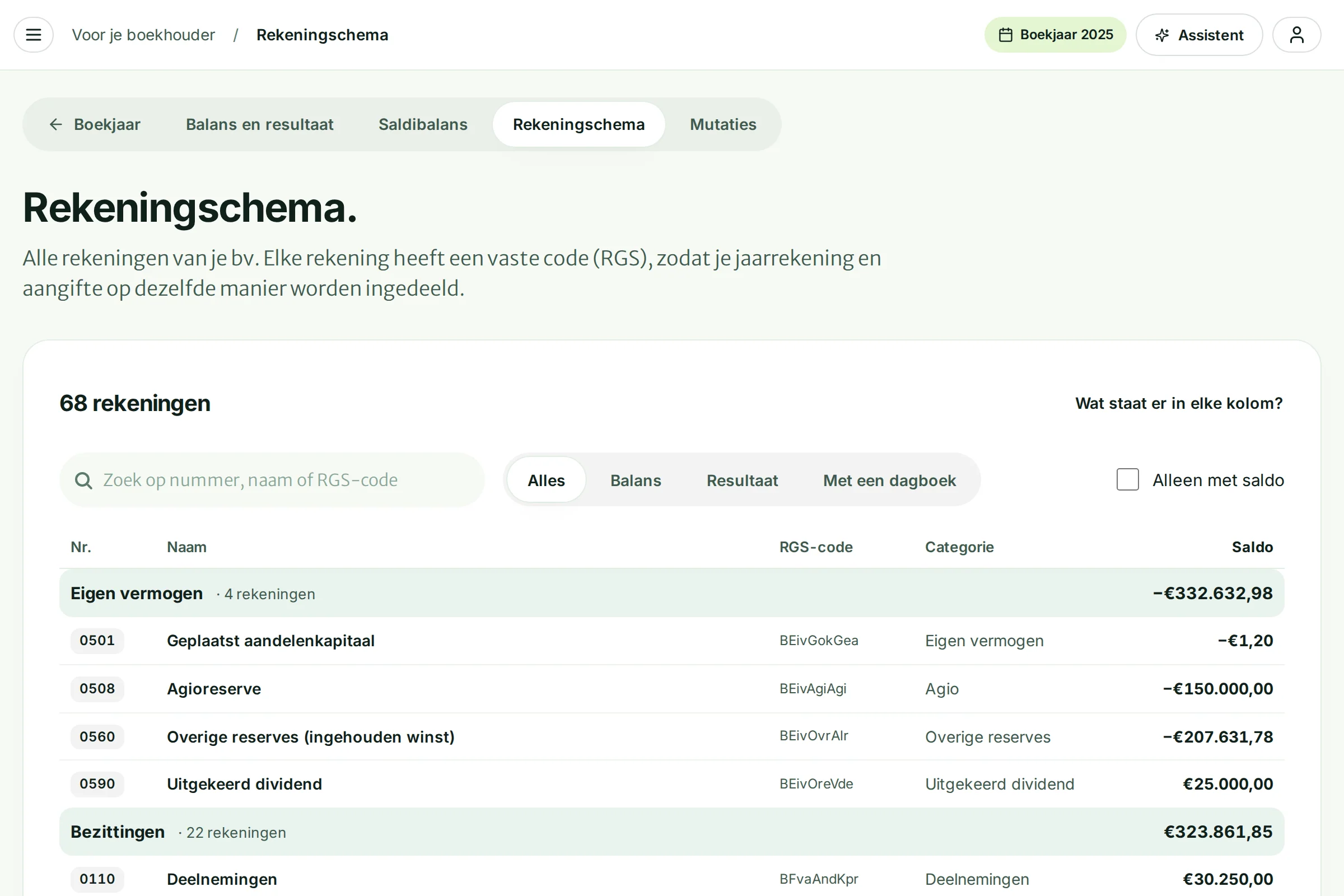Enable the Alleen met saldo checkbox
Screen dimensions: 1344x896
click(1127, 480)
